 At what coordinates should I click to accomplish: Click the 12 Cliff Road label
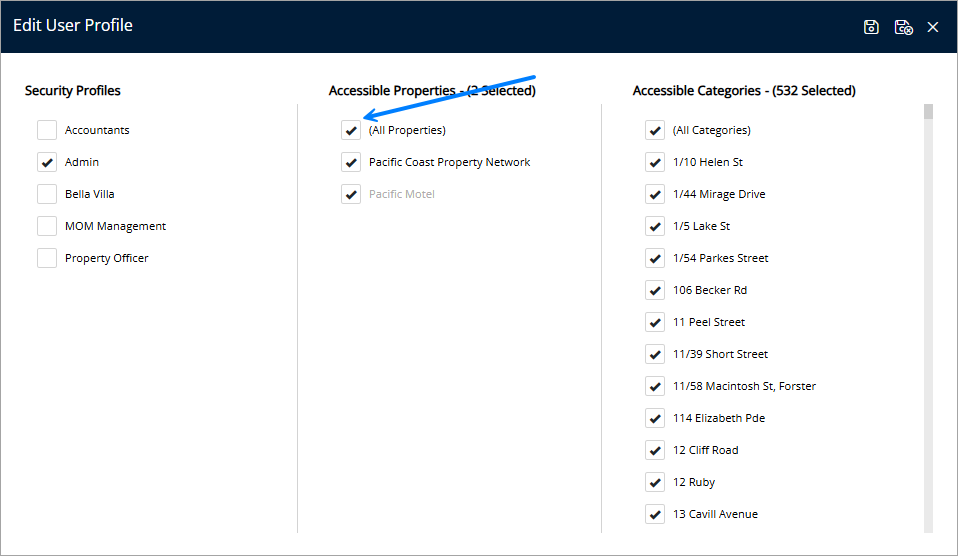tap(705, 450)
